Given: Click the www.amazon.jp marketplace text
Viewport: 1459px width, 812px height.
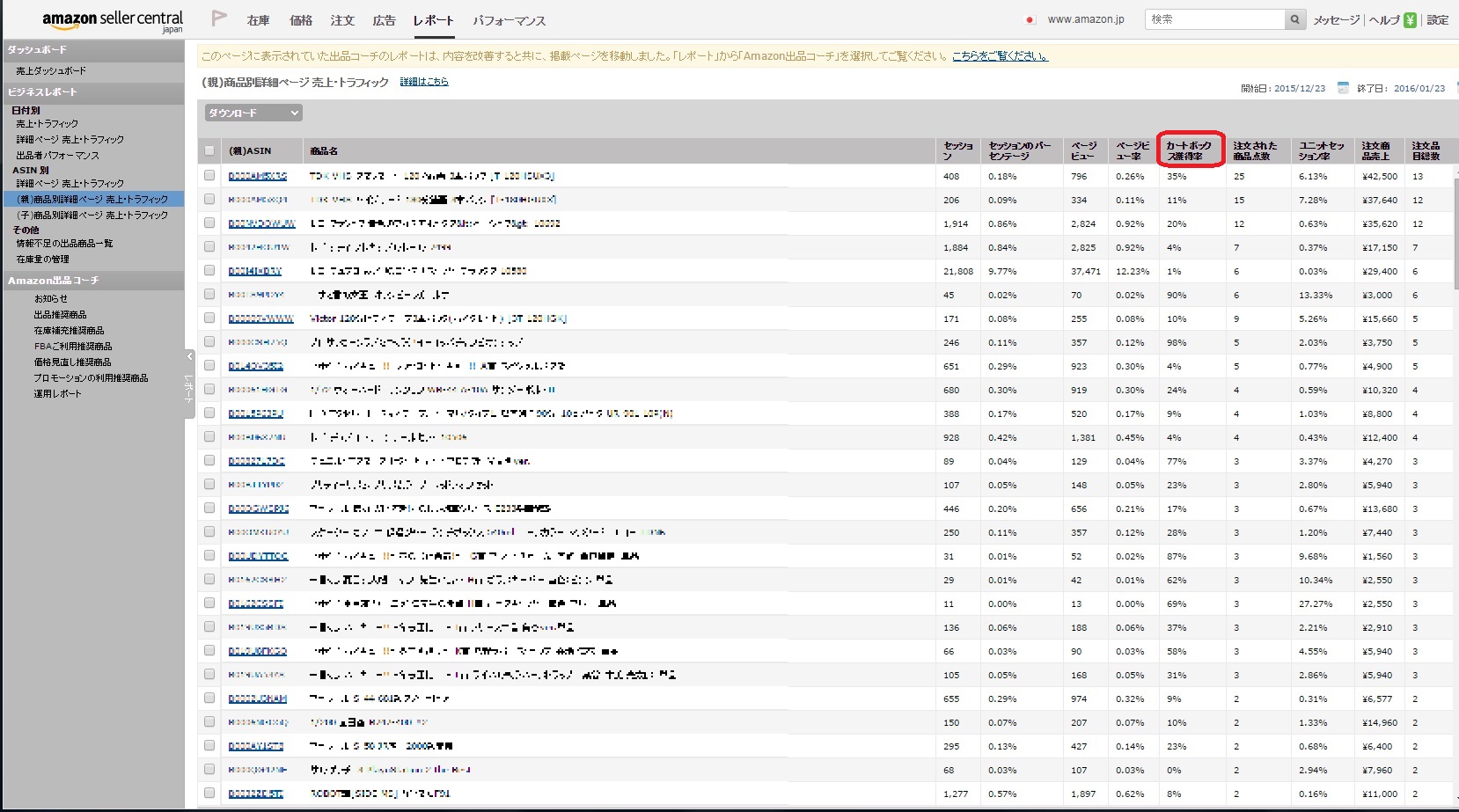Looking at the screenshot, I should coord(1086,19).
